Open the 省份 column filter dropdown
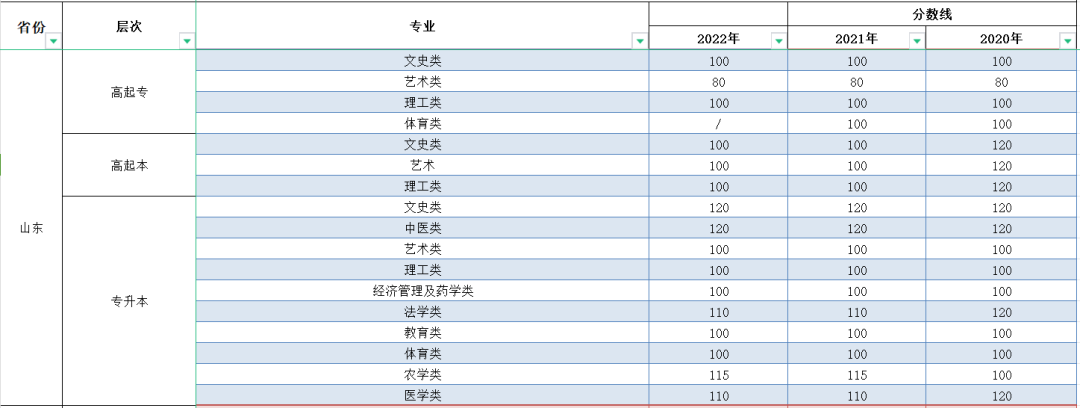 tap(53, 41)
